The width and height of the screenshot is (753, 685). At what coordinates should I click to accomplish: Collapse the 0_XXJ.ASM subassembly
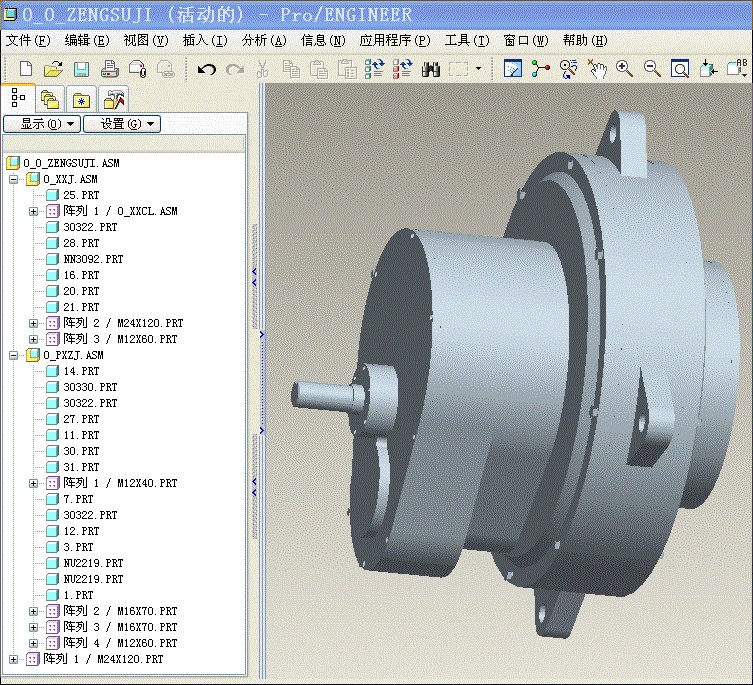tap(13, 180)
